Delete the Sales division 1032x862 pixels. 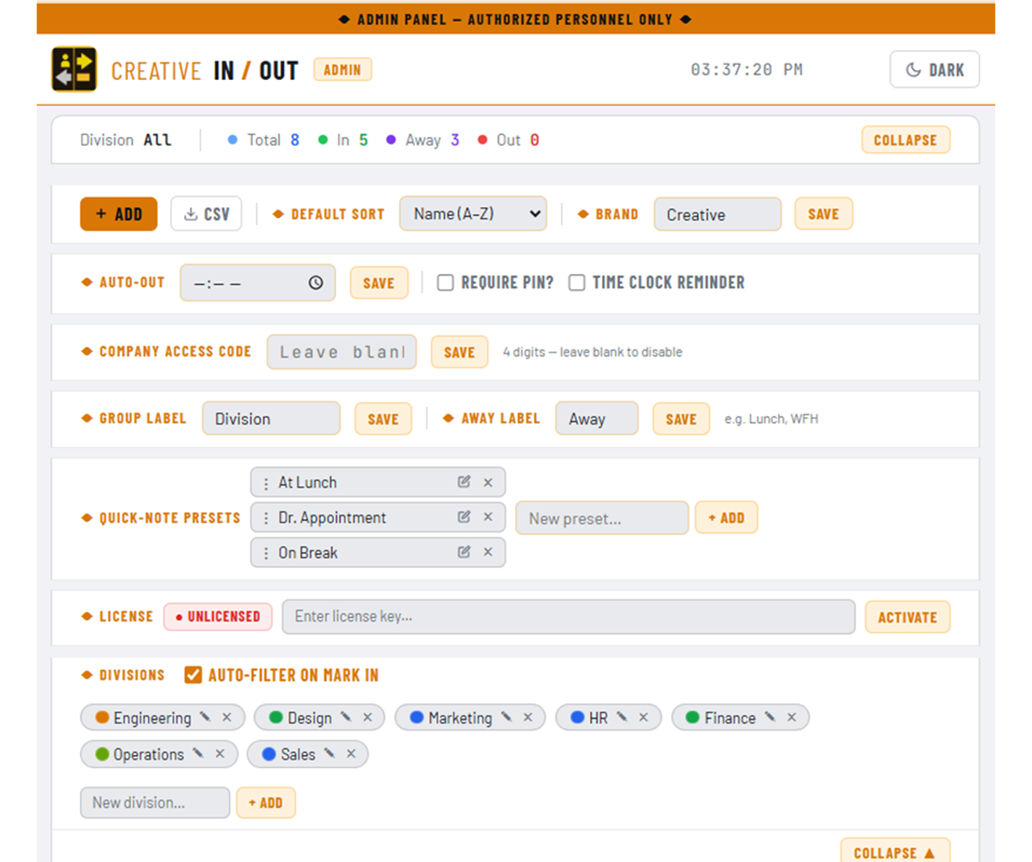(x=351, y=753)
